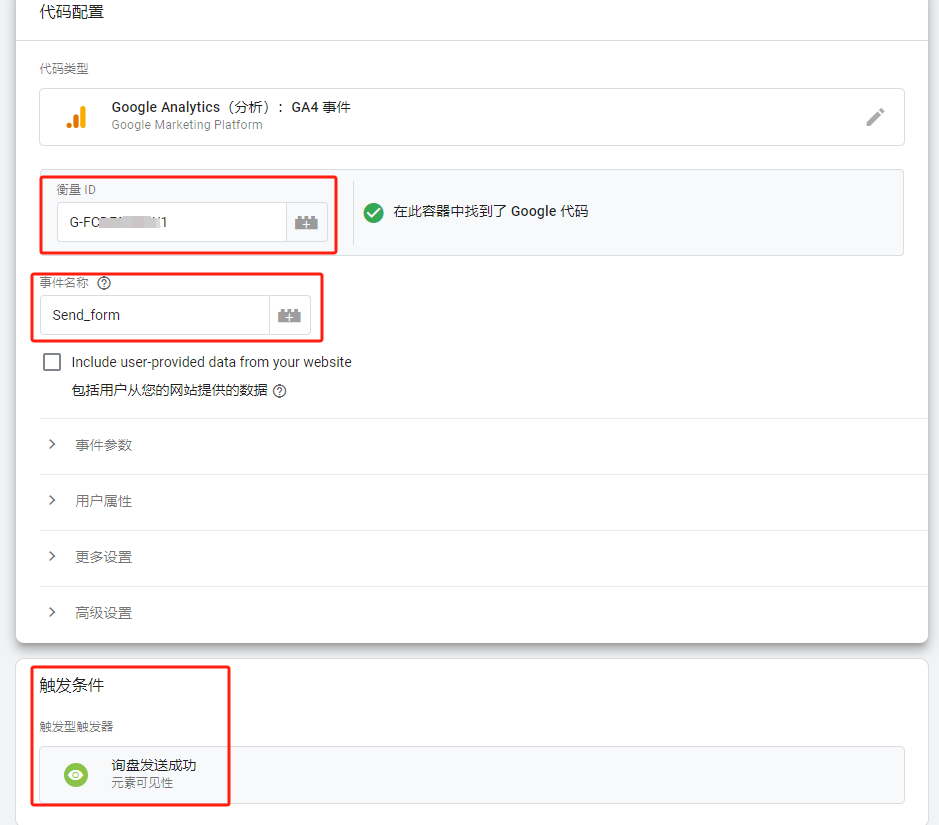Click the Google Analytics bar chart icon

77,117
